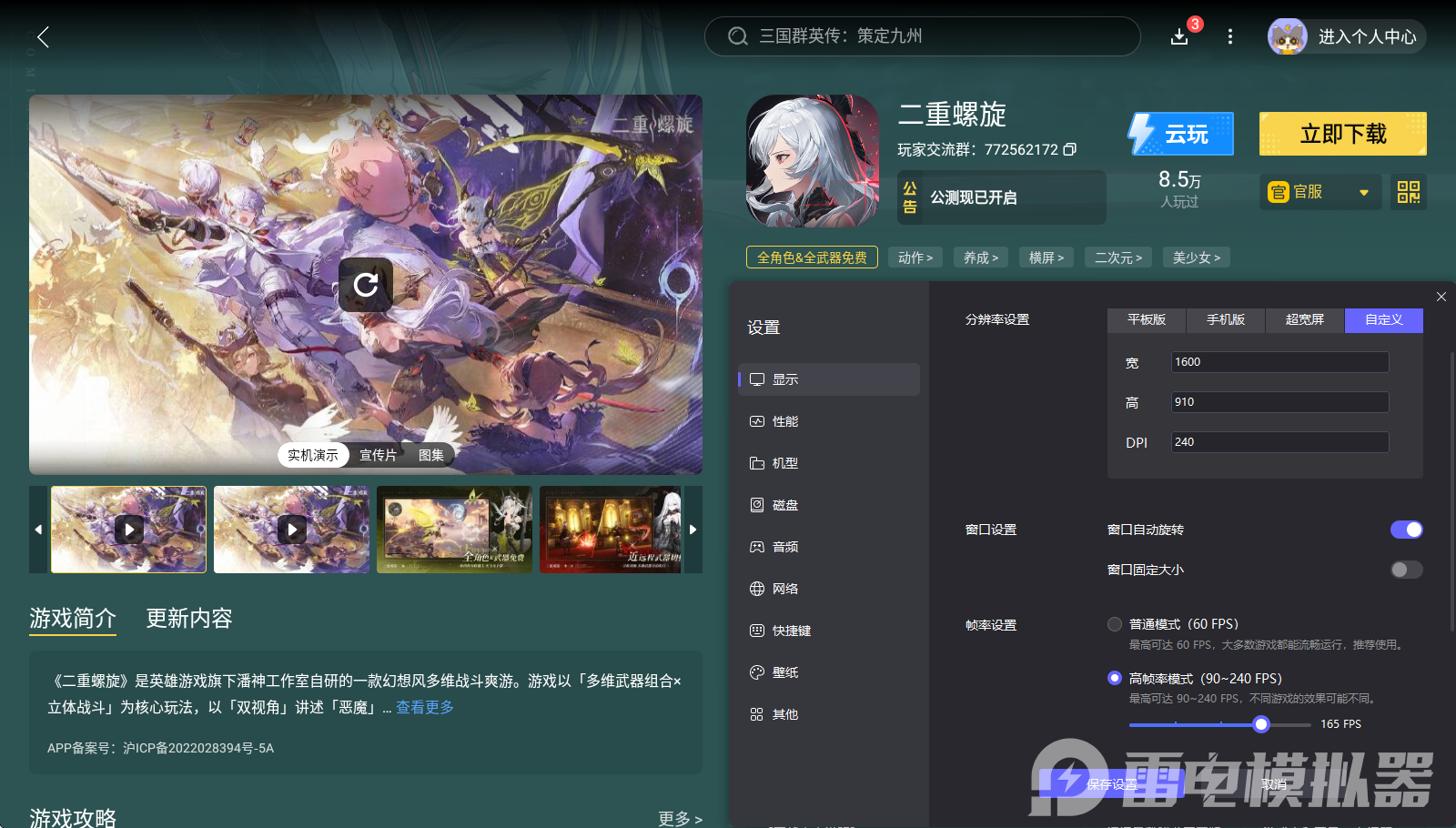Screen dimensions: 1456x828
Task: Click 取消 to cancel settings
Action: (x=1274, y=784)
